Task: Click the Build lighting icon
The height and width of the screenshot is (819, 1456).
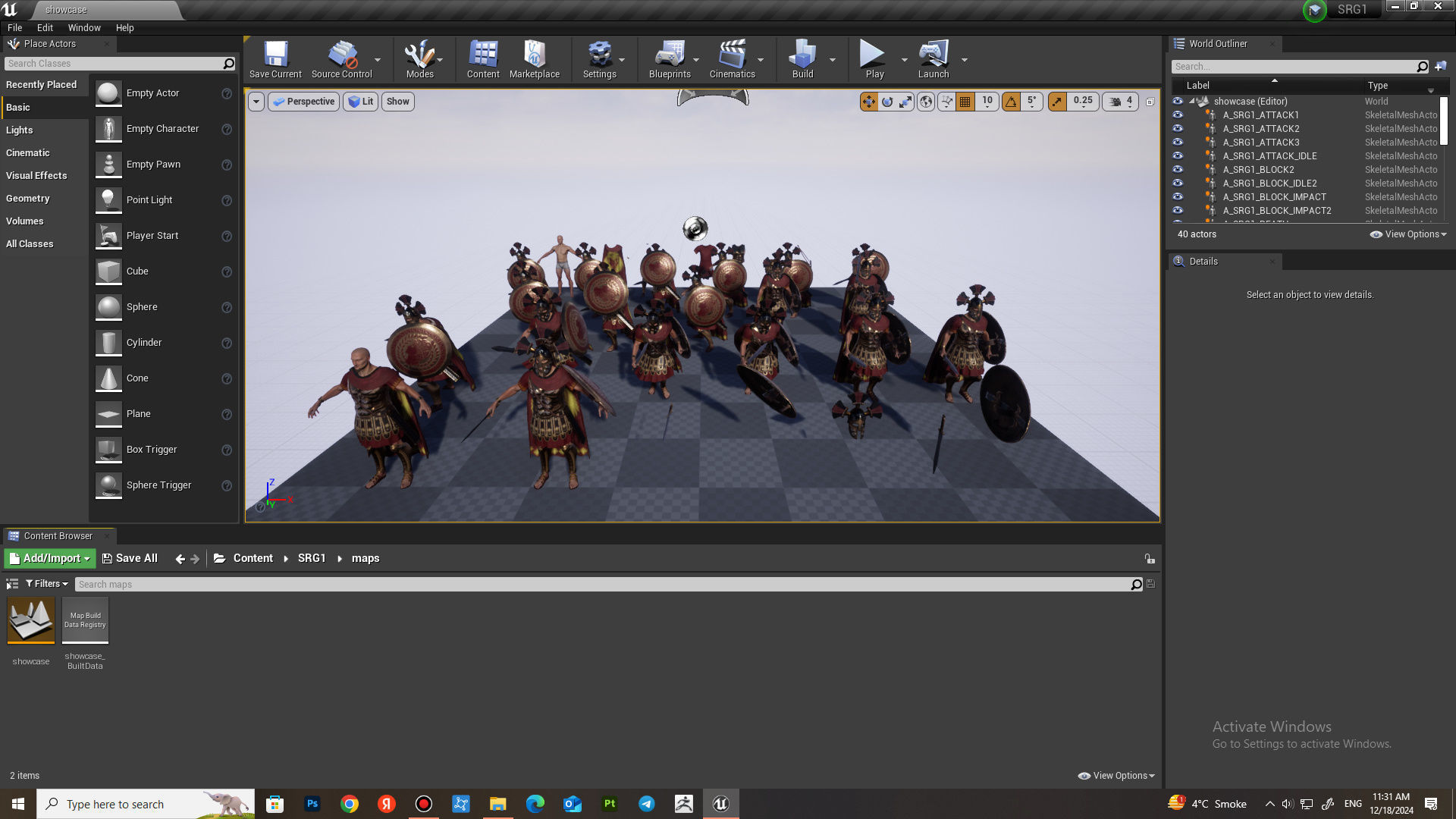Action: click(802, 55)
